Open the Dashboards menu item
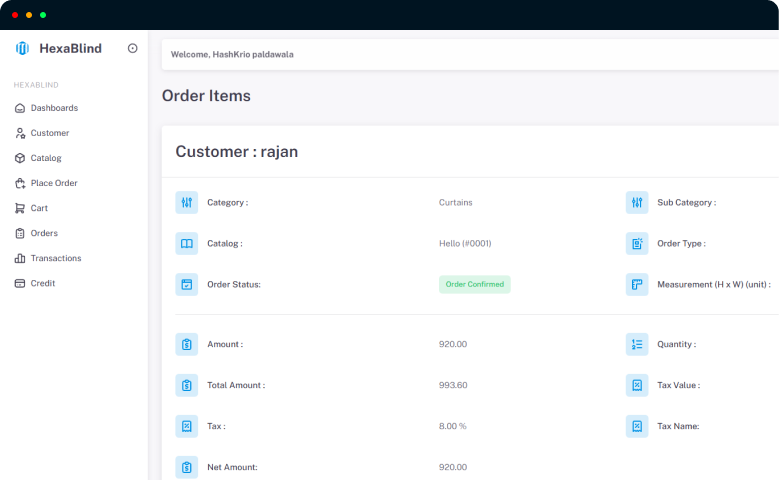The image size is (779, 480). pos(54,108)
